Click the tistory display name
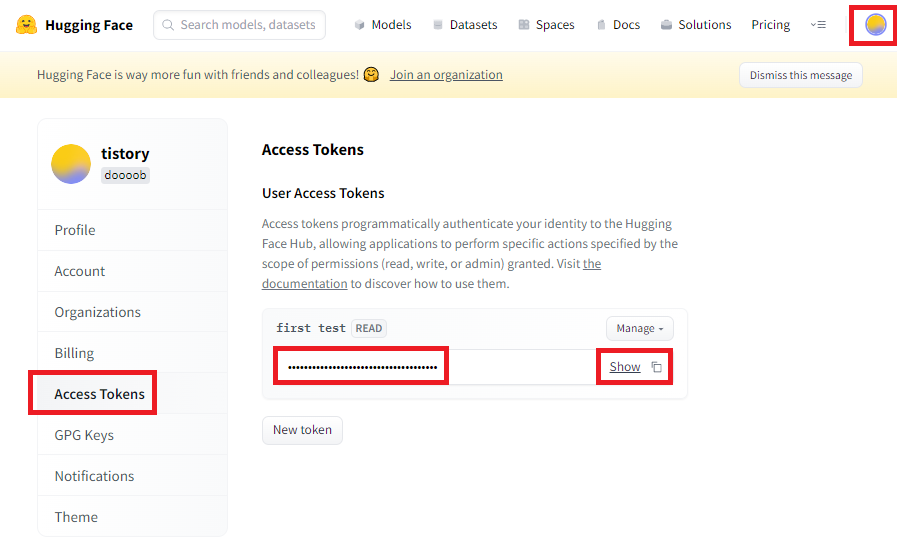This screenshot has height=550, width=897. pos(125,153)
